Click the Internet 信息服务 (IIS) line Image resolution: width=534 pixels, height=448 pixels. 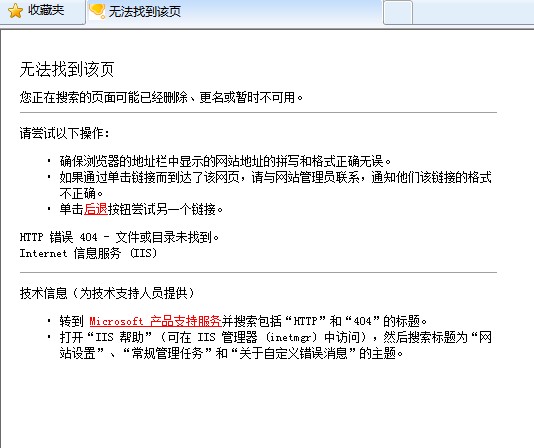[x=88, y=253]
